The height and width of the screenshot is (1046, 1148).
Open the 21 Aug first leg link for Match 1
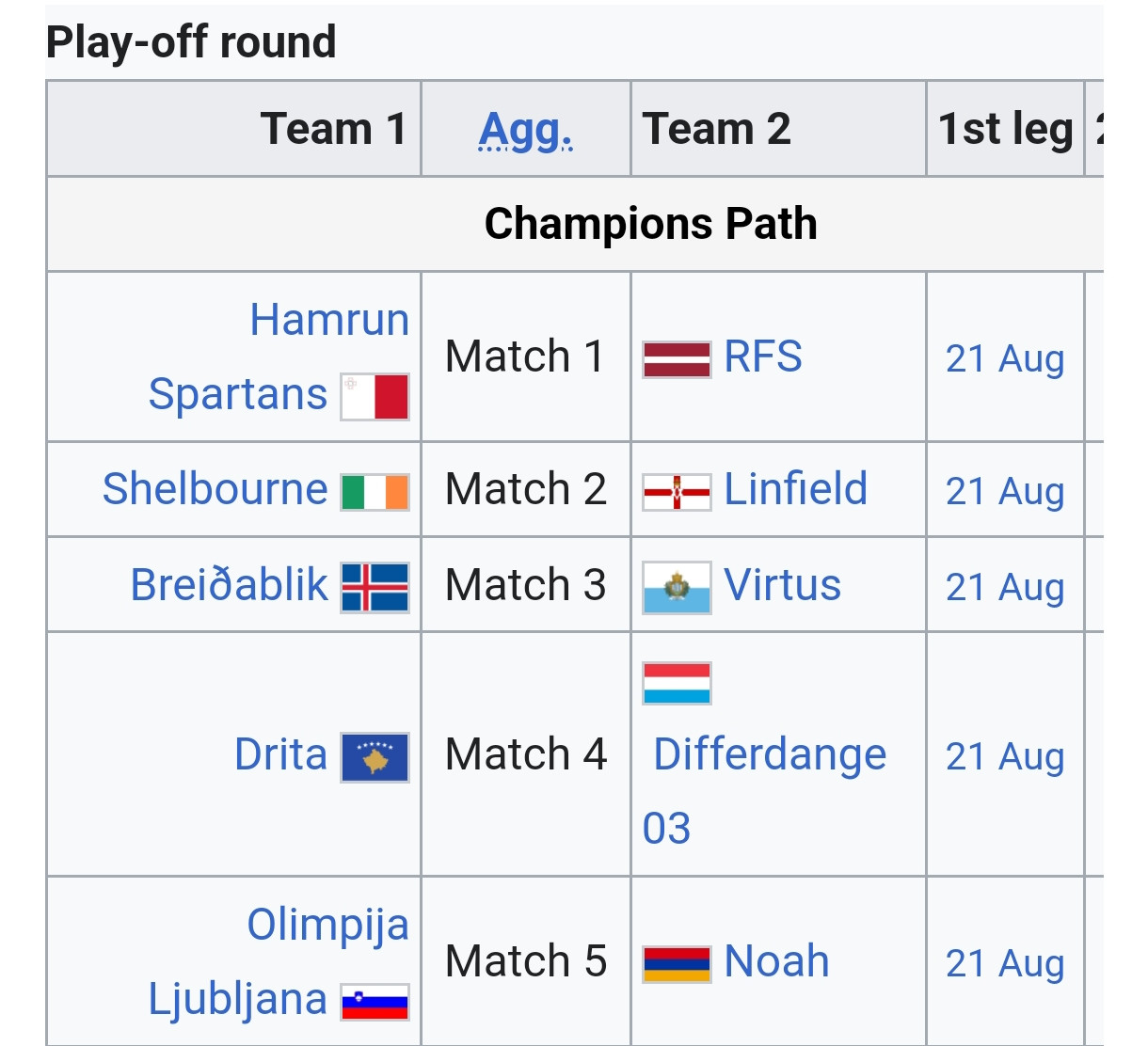point(1005,358)
